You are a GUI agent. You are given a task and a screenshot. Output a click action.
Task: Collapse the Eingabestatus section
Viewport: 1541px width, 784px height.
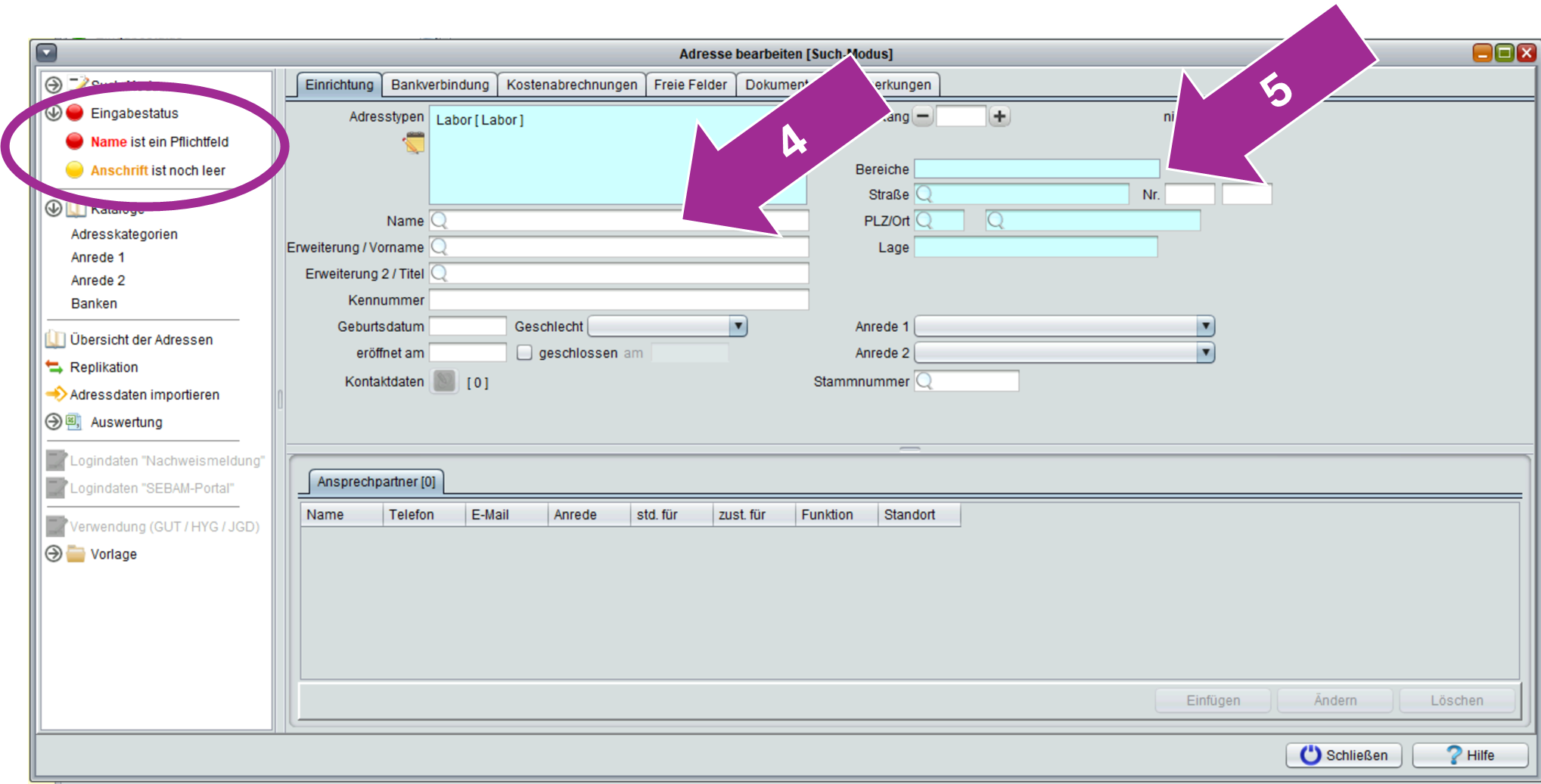54,113
